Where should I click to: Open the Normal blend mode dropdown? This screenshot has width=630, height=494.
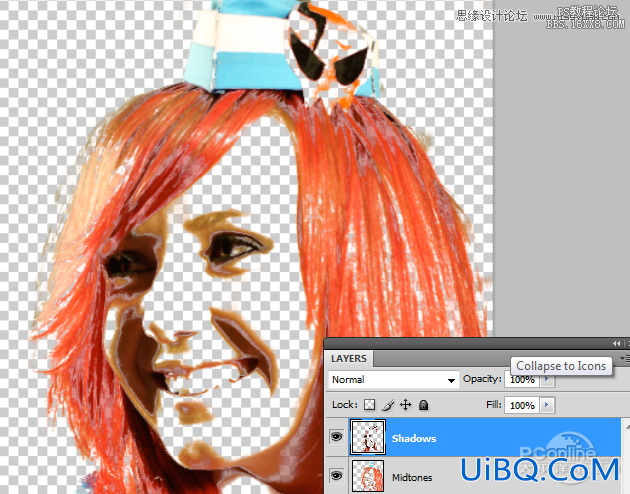(393, 380)
